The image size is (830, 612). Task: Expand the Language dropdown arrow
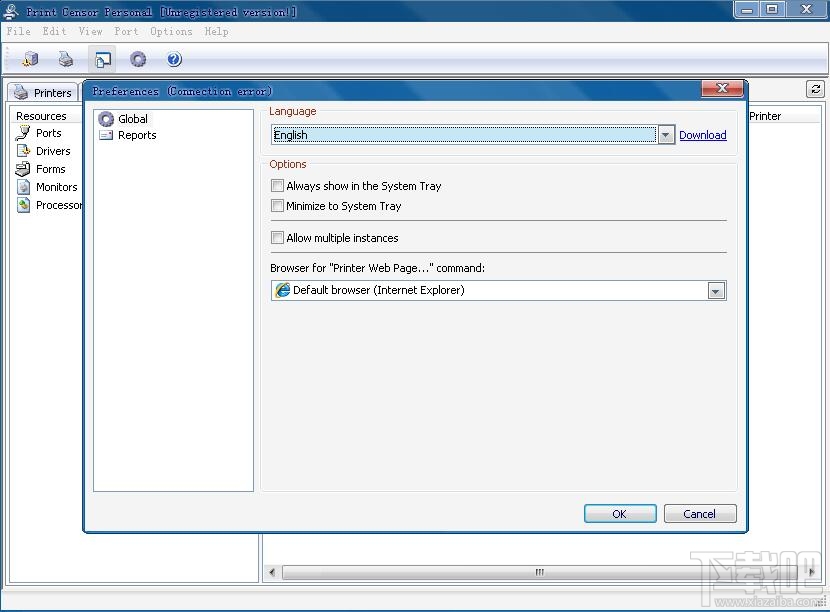[x=665, y=135]
